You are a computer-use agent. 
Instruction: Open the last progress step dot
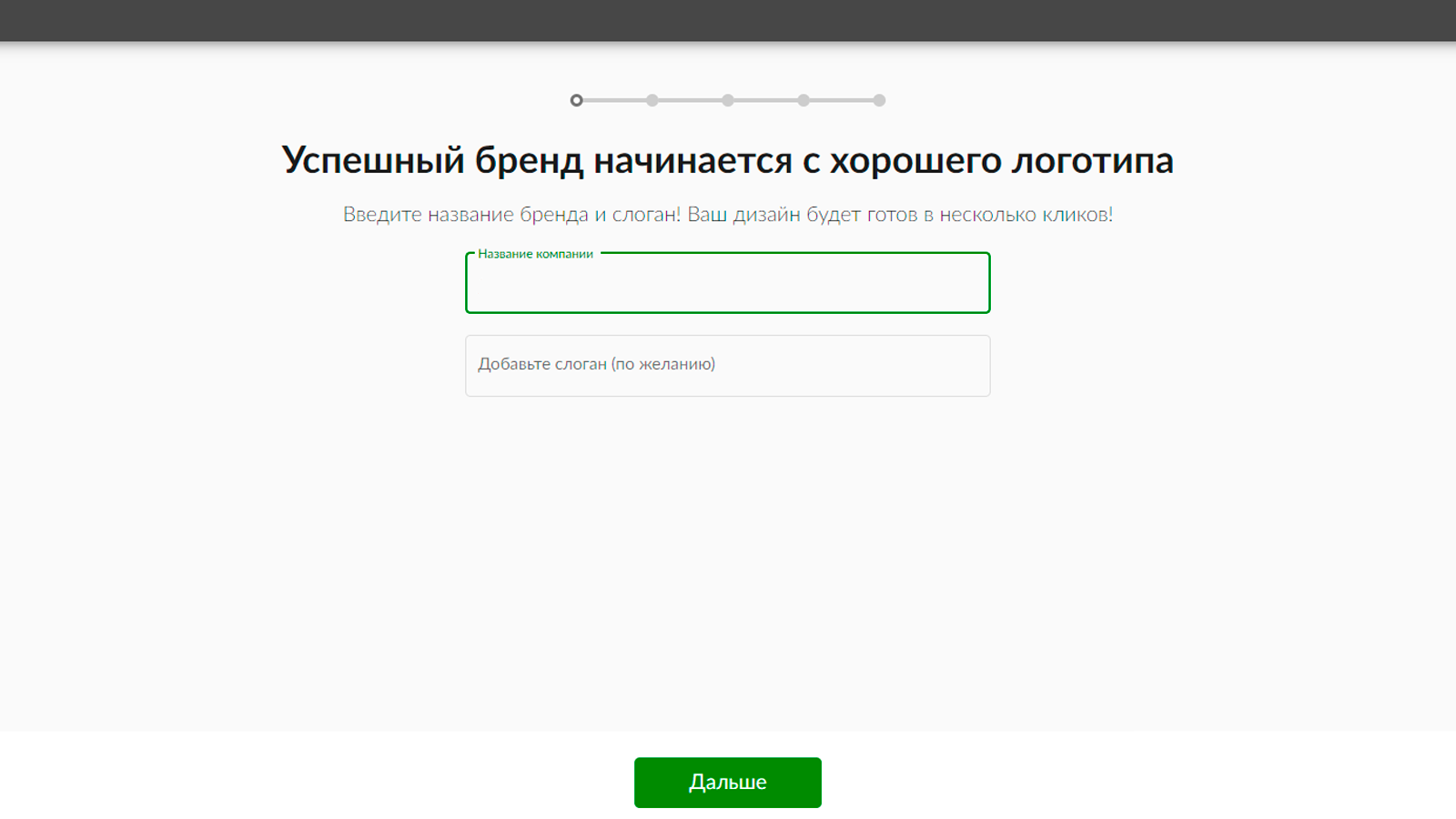pyautogui.click(x=879, y=100)
